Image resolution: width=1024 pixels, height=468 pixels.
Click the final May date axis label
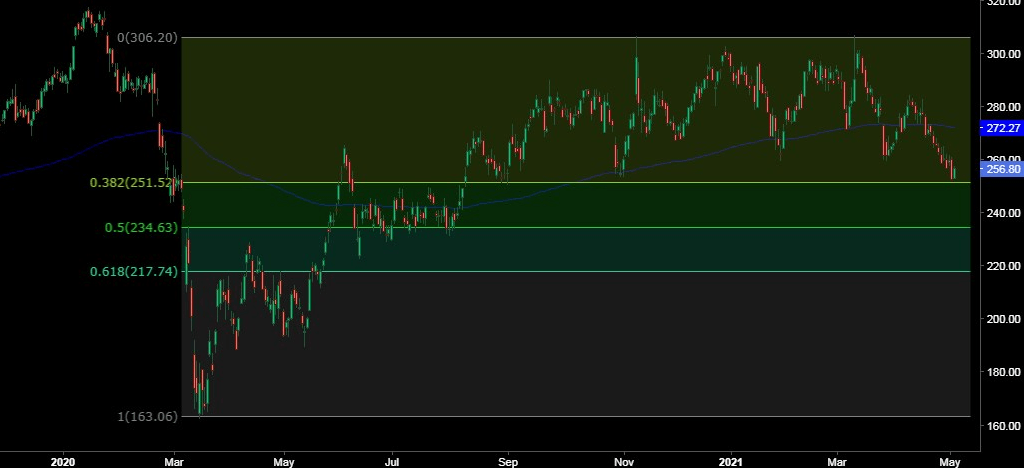(950, 462)
